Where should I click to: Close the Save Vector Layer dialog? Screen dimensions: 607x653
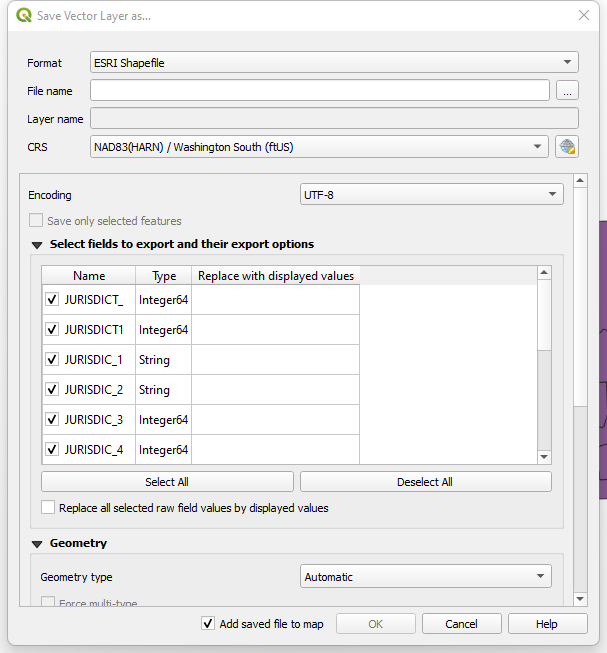[584, 16]
